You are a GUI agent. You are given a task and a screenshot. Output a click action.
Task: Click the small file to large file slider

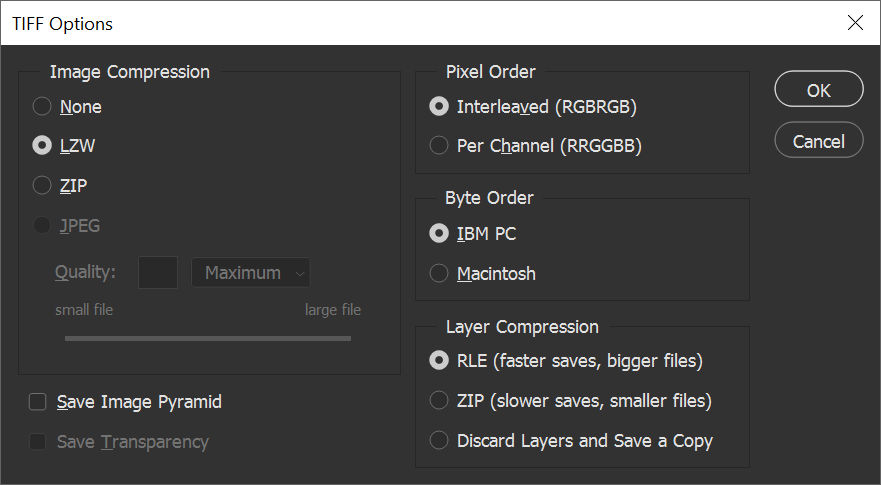tap(208, 338)
